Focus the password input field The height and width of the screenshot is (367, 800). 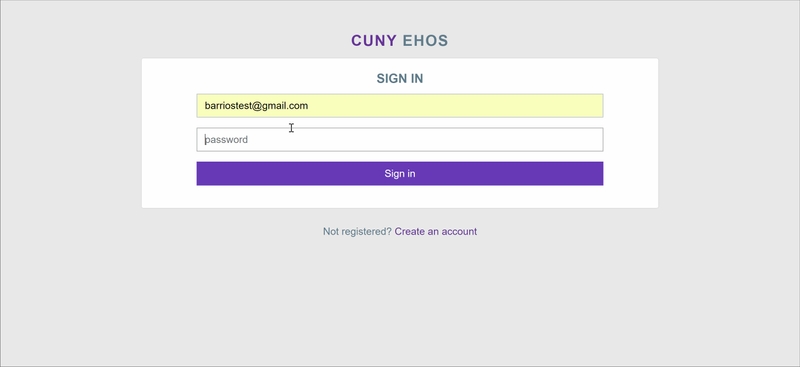click(x=399, y=139)
